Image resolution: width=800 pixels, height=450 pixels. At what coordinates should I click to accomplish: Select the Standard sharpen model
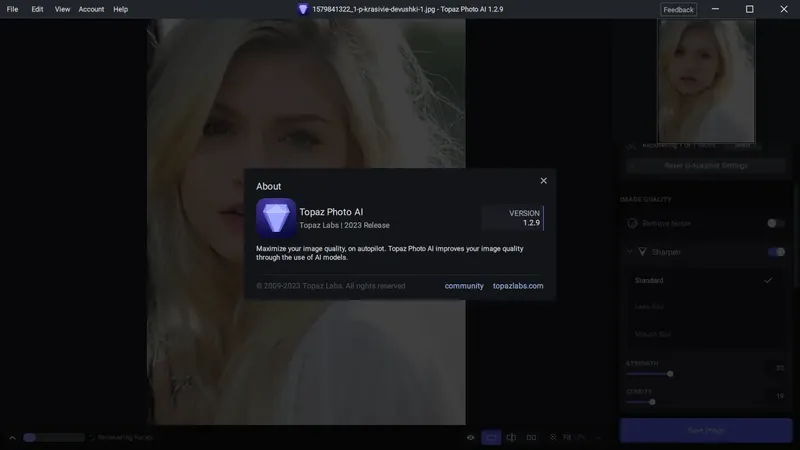(x=706, y=280)
